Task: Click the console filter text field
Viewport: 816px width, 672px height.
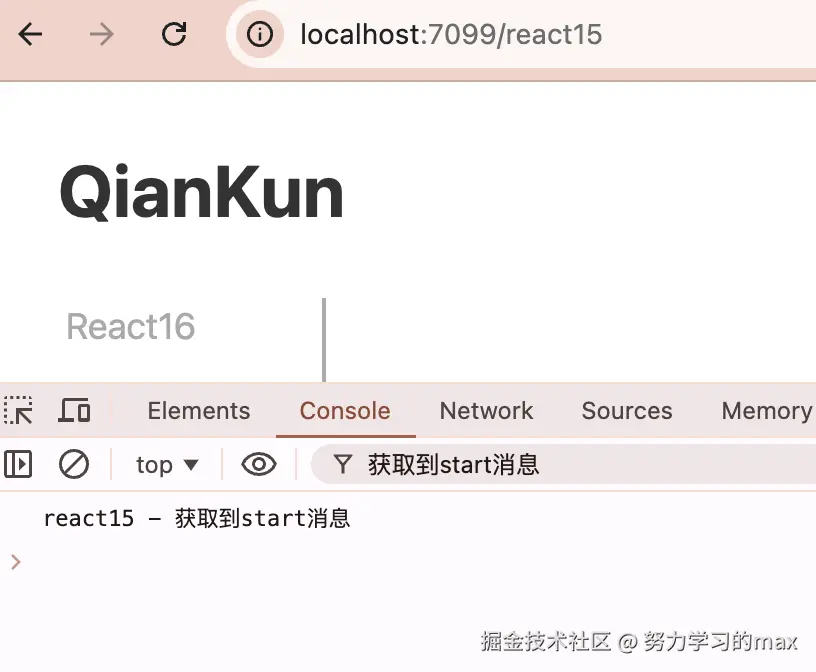Action: 563,464
